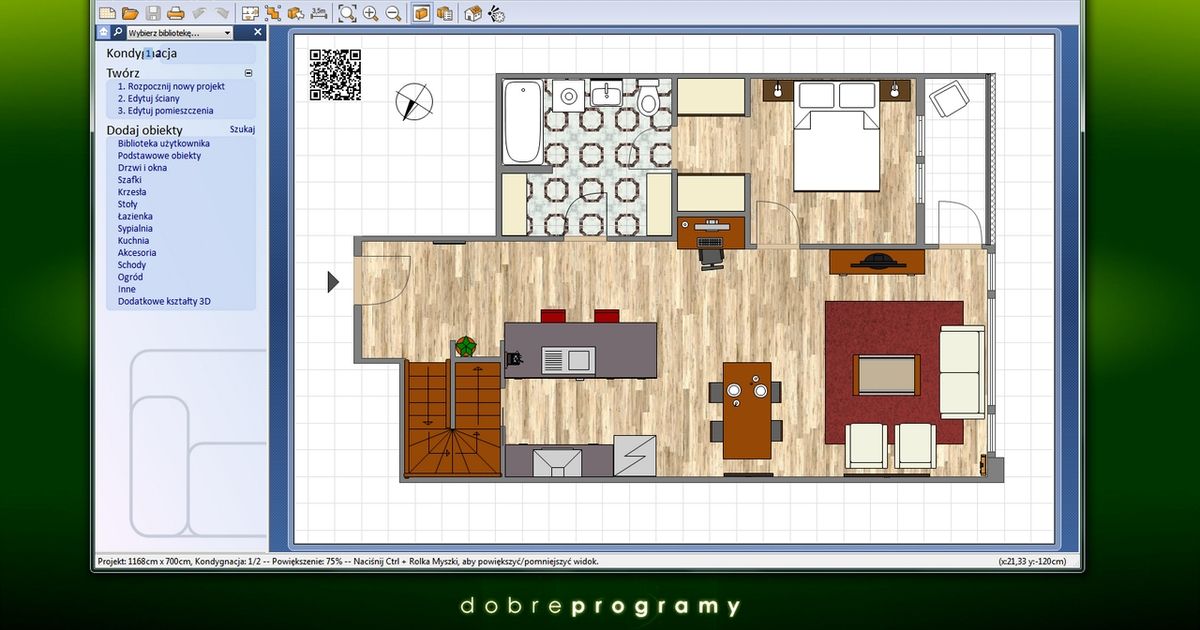1200x630 pixels.
Task: Open Akcesoria category
Action: (137, 253)
